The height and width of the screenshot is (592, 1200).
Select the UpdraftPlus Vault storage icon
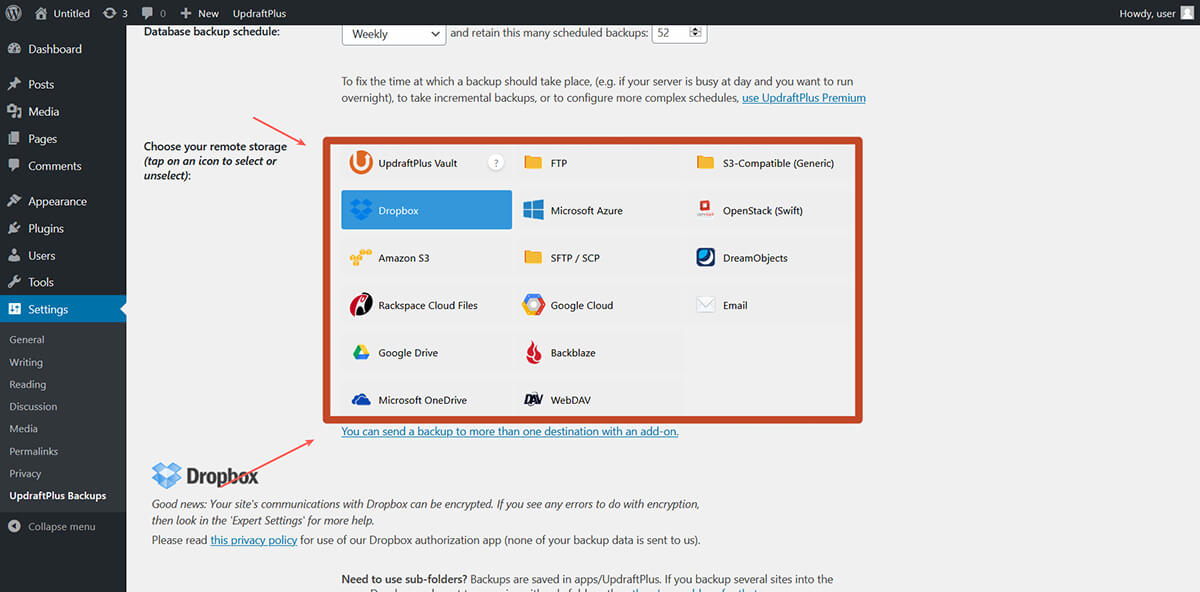pos(360,163)
